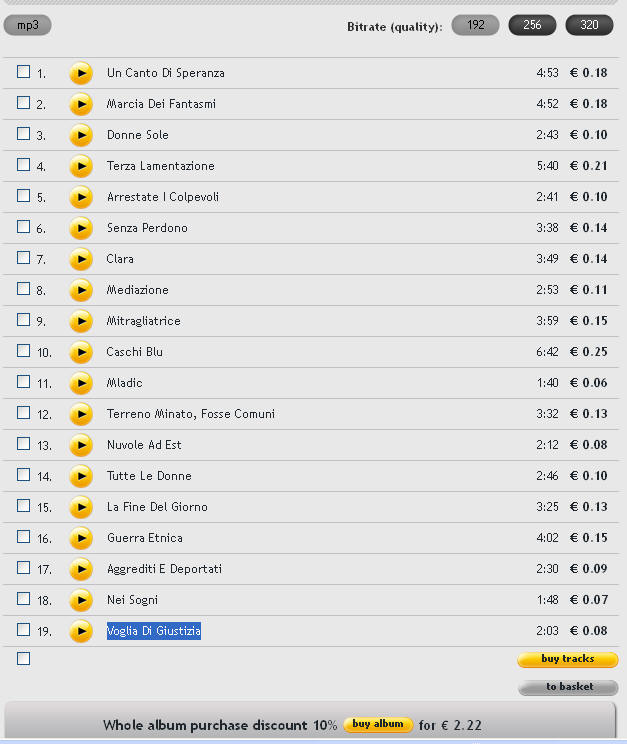The image size is (627, 744).
Task: Play the track Guerra Etnica
Action: pyautogui.click(x=81, y=538)
